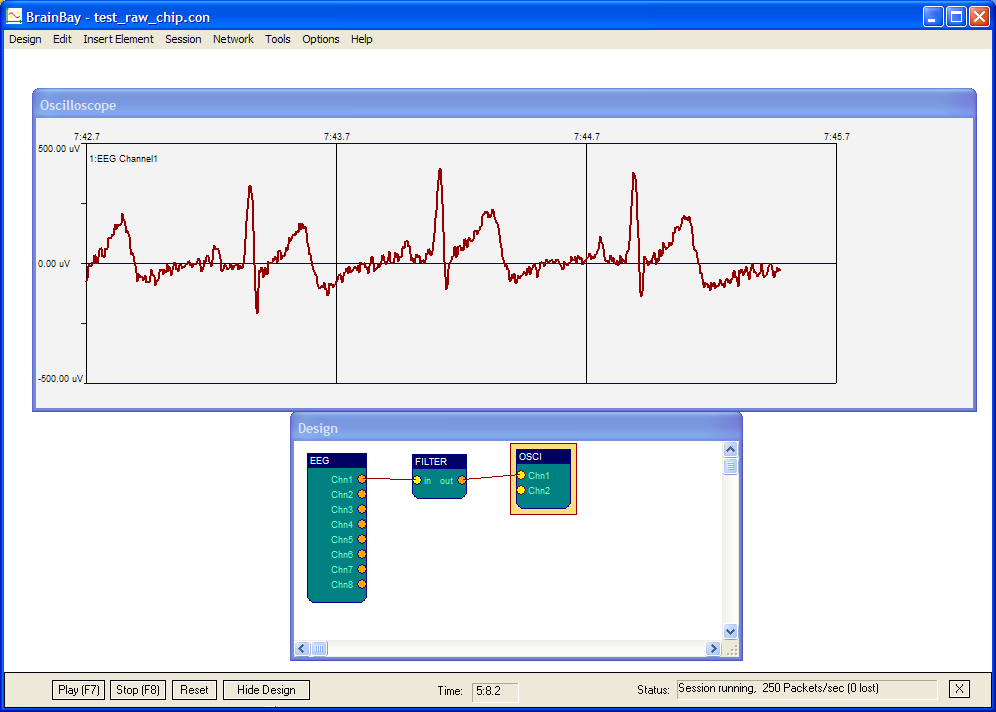The width and height of the screenshot is (996, 712).
Task: Open the Options menu
Action: [x=320, y=39]
